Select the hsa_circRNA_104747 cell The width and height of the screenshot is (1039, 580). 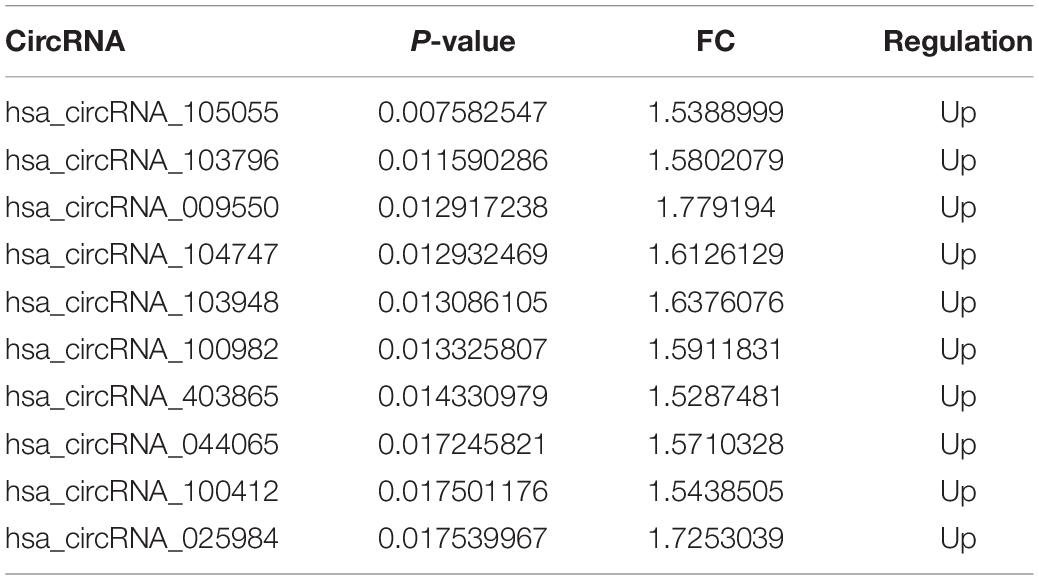[142, 255]
